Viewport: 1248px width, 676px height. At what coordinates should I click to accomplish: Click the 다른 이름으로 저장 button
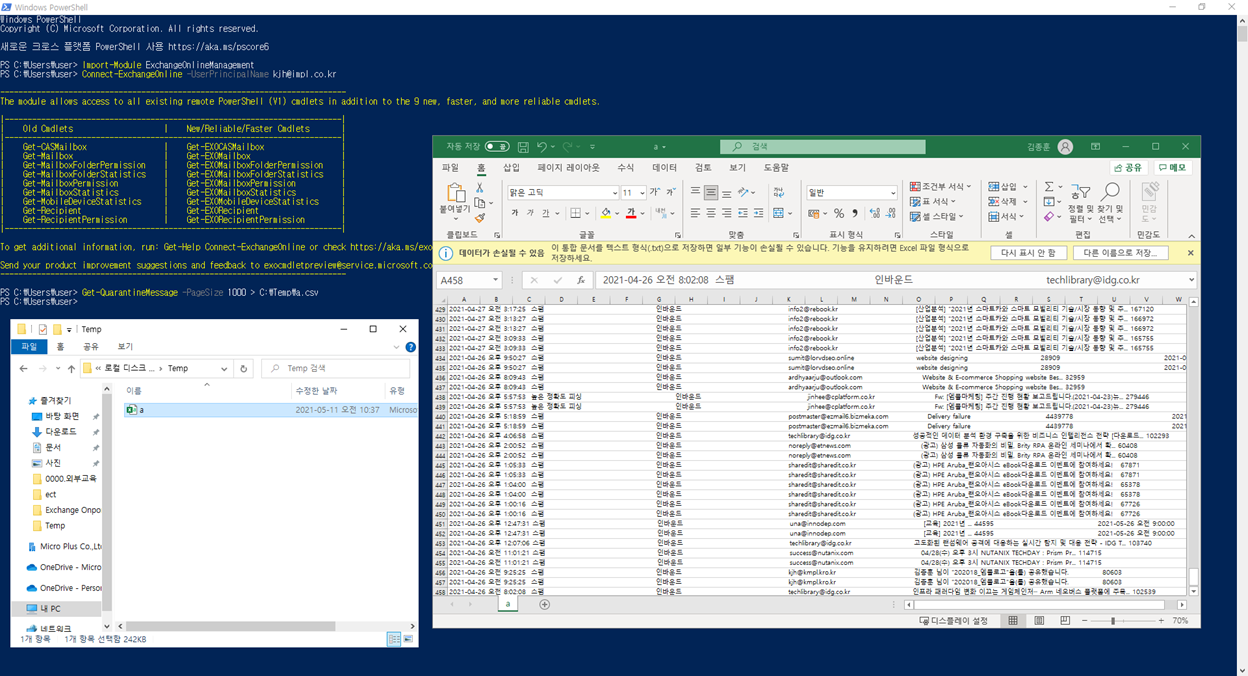(1119, 253)
